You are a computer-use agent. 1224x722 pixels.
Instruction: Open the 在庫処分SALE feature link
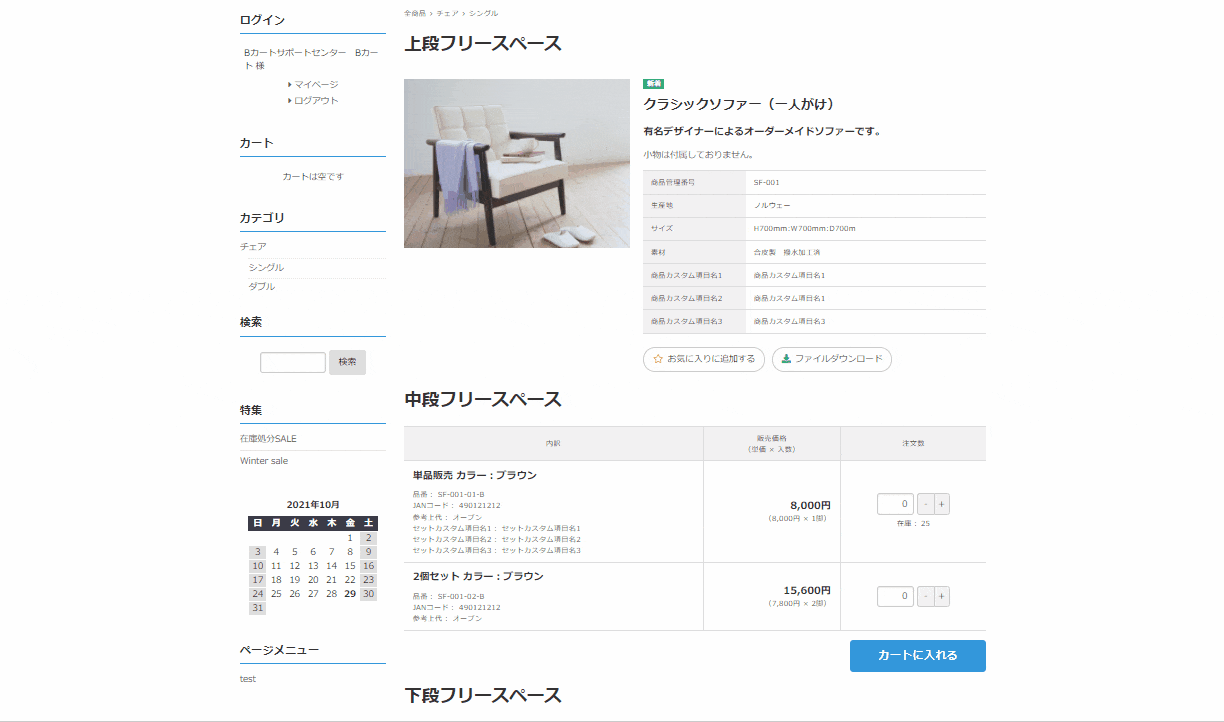point(268,439)
